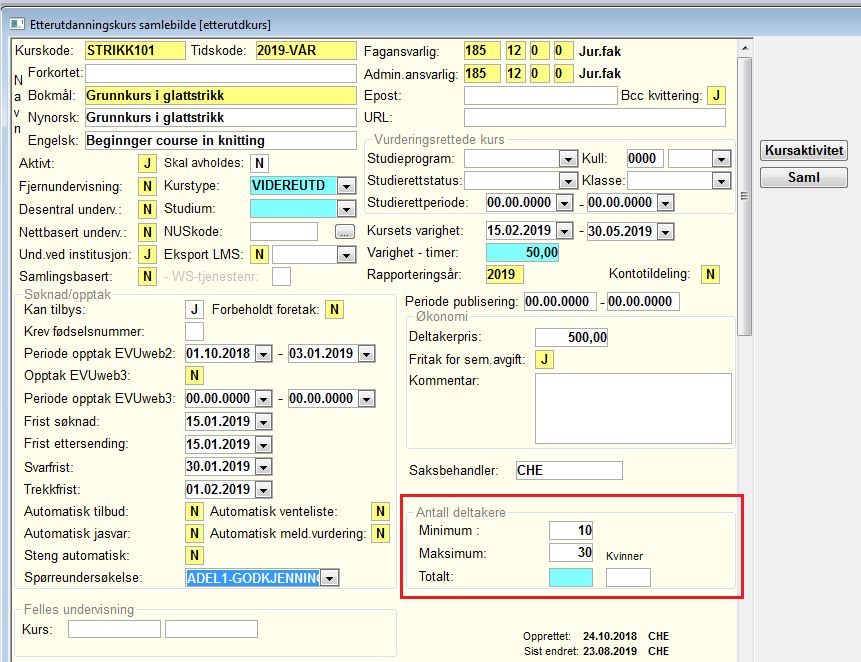Click the Kurskode field STRIKK101
The image size is (861, 662).
pyautogui.click(x=136, y=51)
